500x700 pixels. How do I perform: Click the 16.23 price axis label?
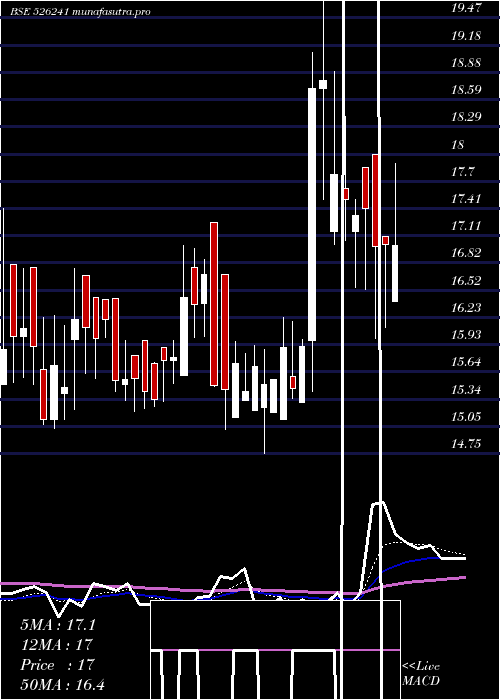[466, 308]
